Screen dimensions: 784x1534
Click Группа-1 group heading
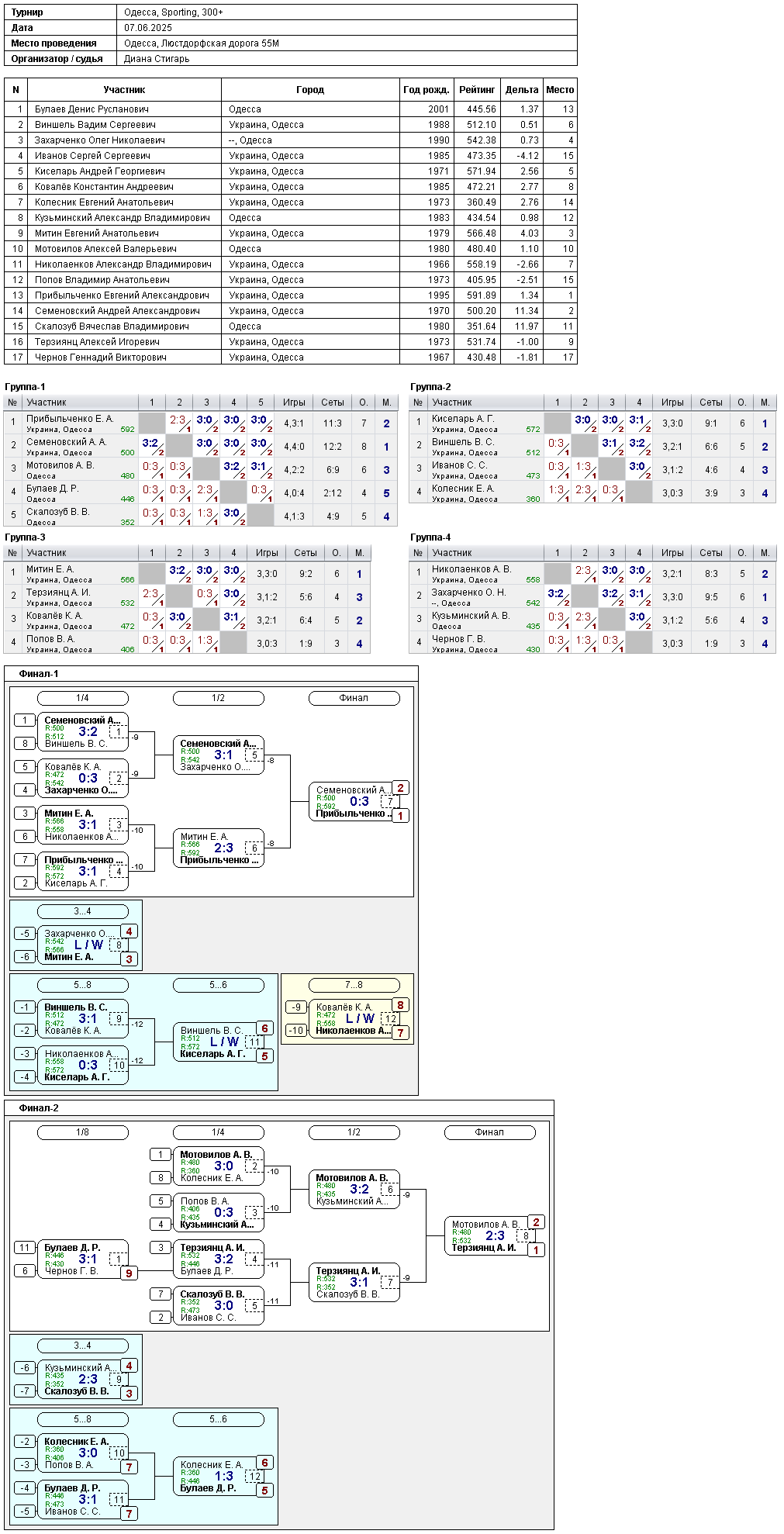pos(25,387)
